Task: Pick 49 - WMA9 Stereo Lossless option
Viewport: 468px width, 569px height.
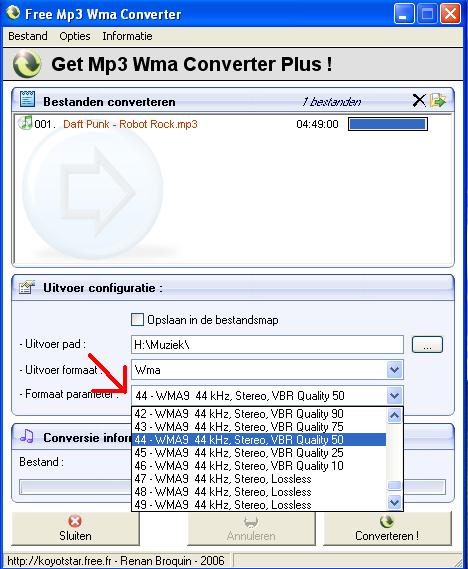Action: 259,505
